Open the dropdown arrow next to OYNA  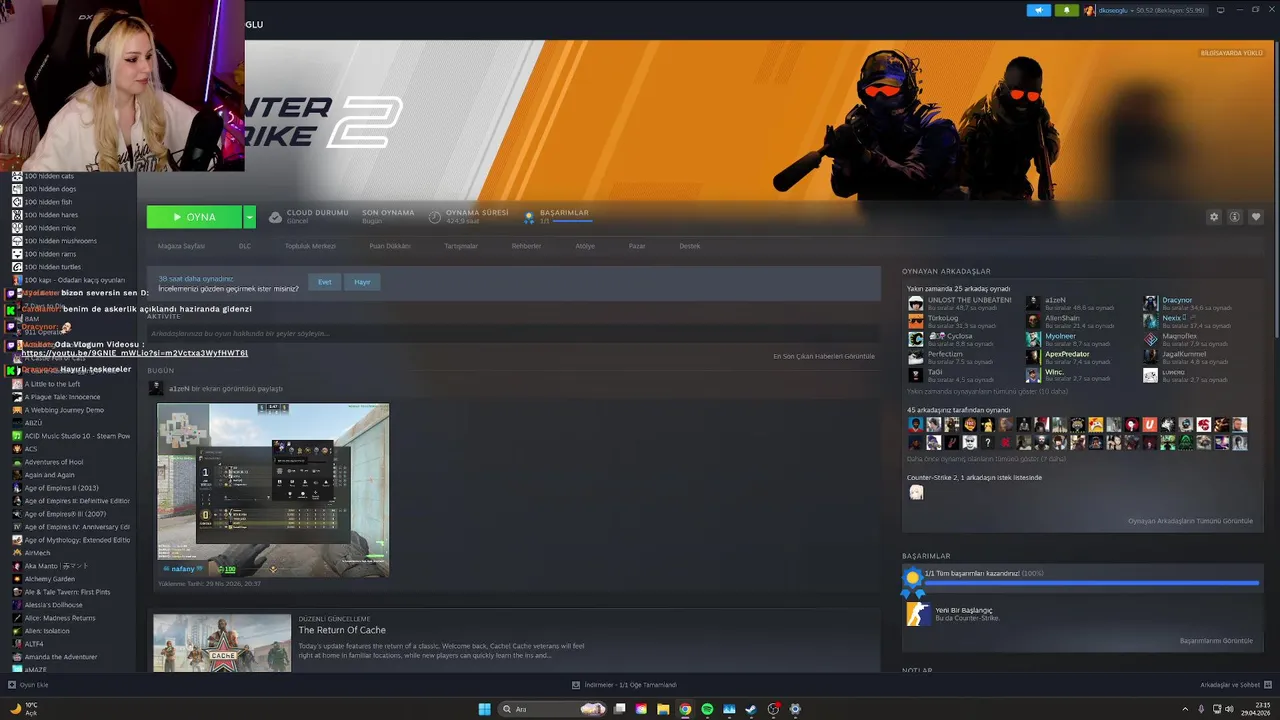point(249,217)
